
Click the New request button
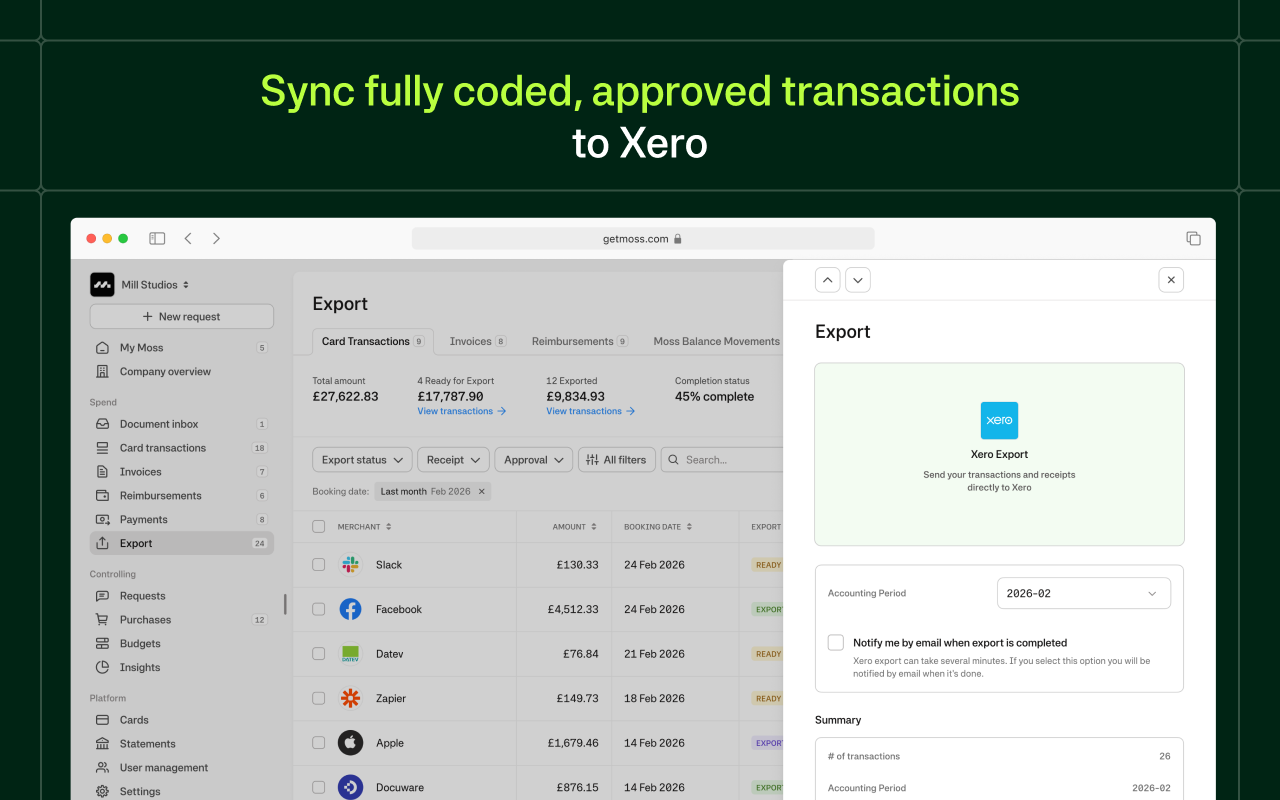coord(182,317)
